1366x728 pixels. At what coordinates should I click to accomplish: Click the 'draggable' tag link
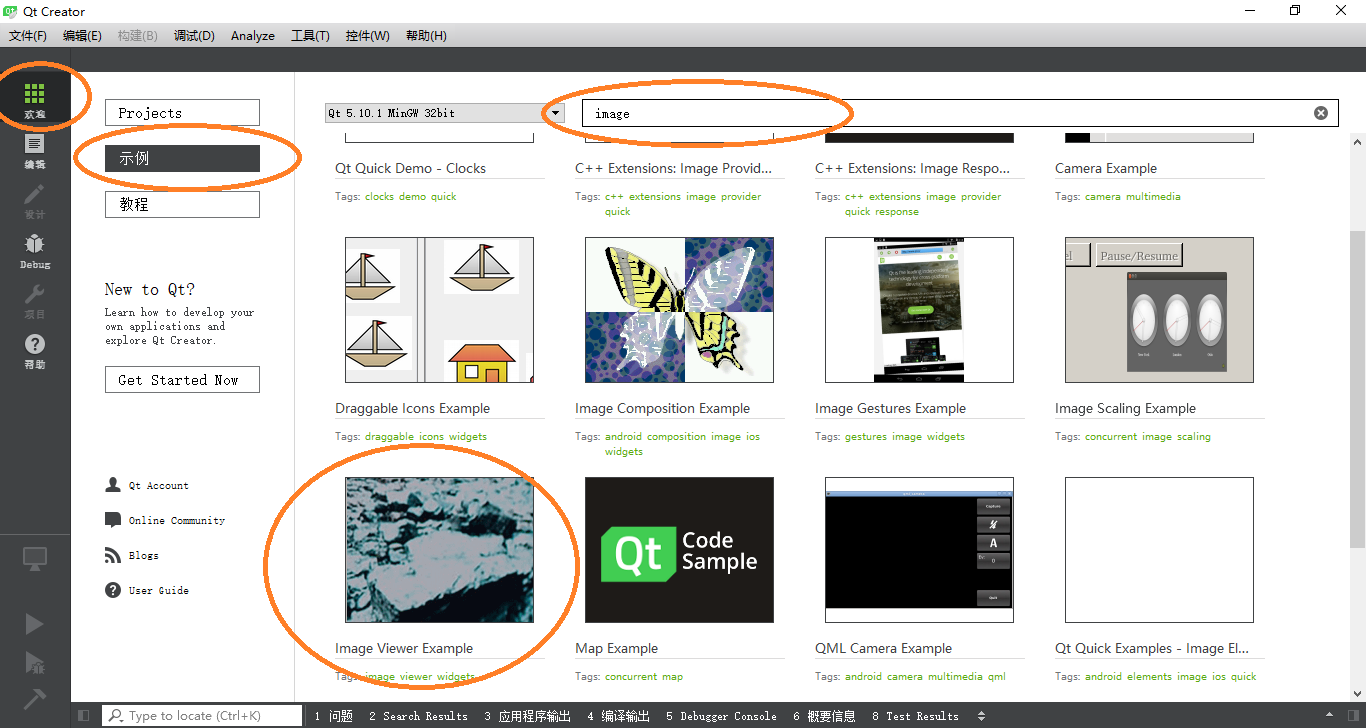389,437
